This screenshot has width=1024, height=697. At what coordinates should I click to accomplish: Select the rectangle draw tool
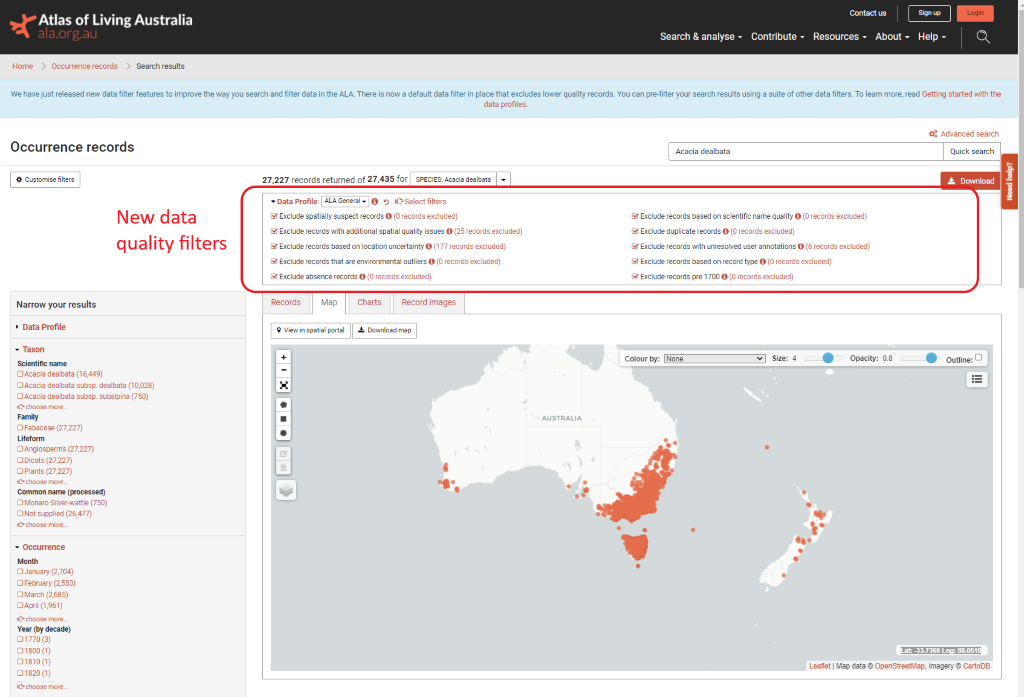tap(284, 419)
